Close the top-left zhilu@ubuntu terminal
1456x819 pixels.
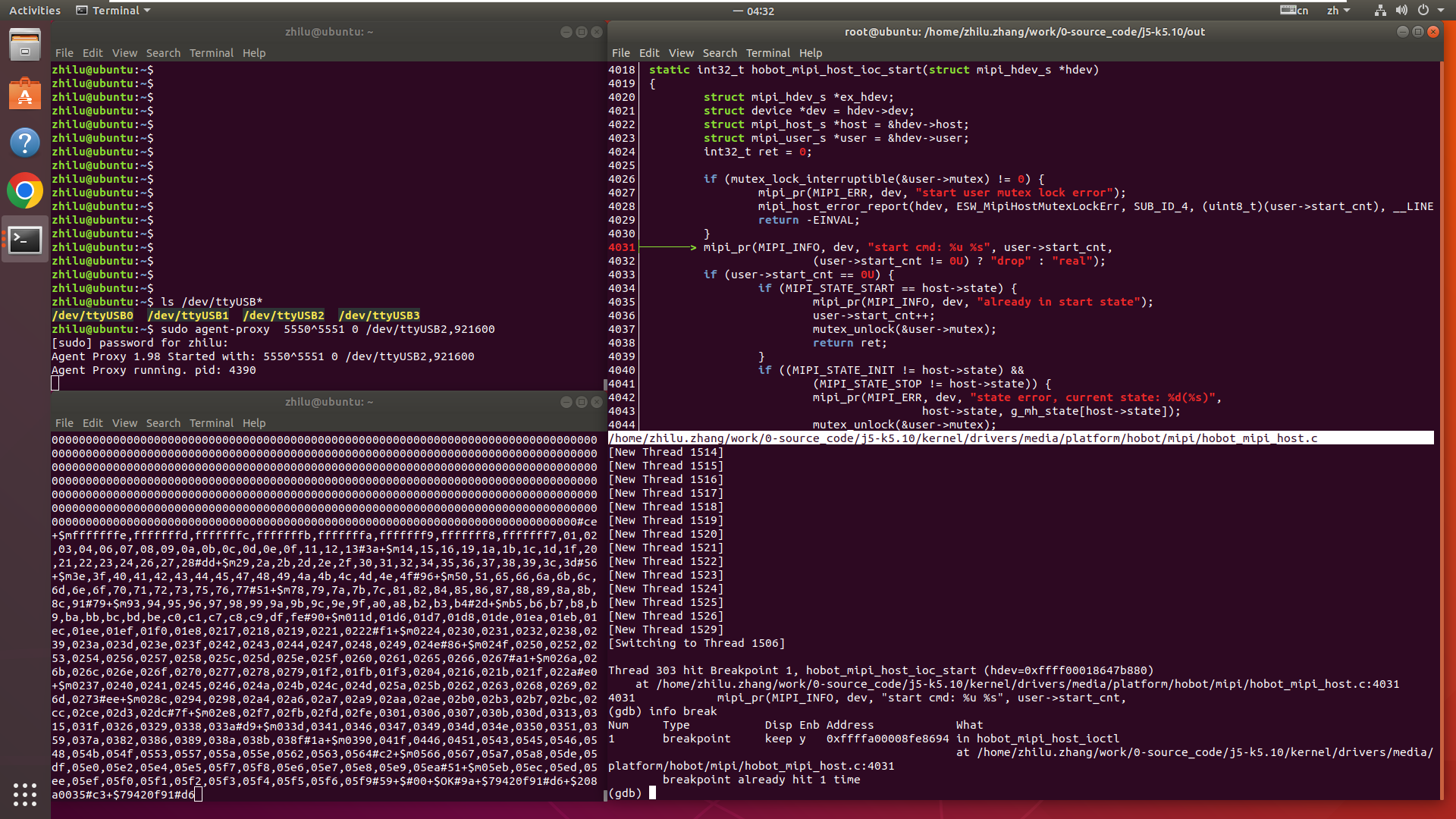tap(597, 32)
